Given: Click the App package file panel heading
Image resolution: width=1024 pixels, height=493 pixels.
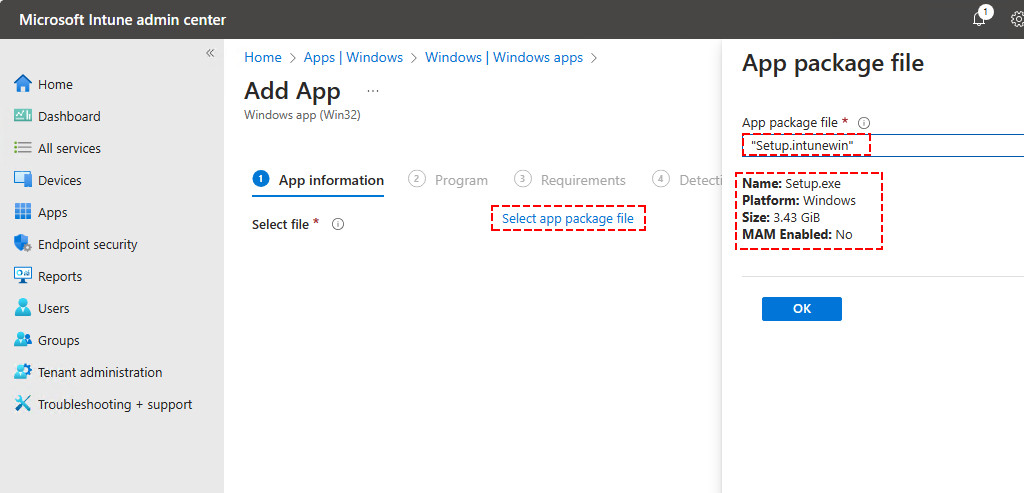Looking at the screenshot, I should (x=833, y=63).
